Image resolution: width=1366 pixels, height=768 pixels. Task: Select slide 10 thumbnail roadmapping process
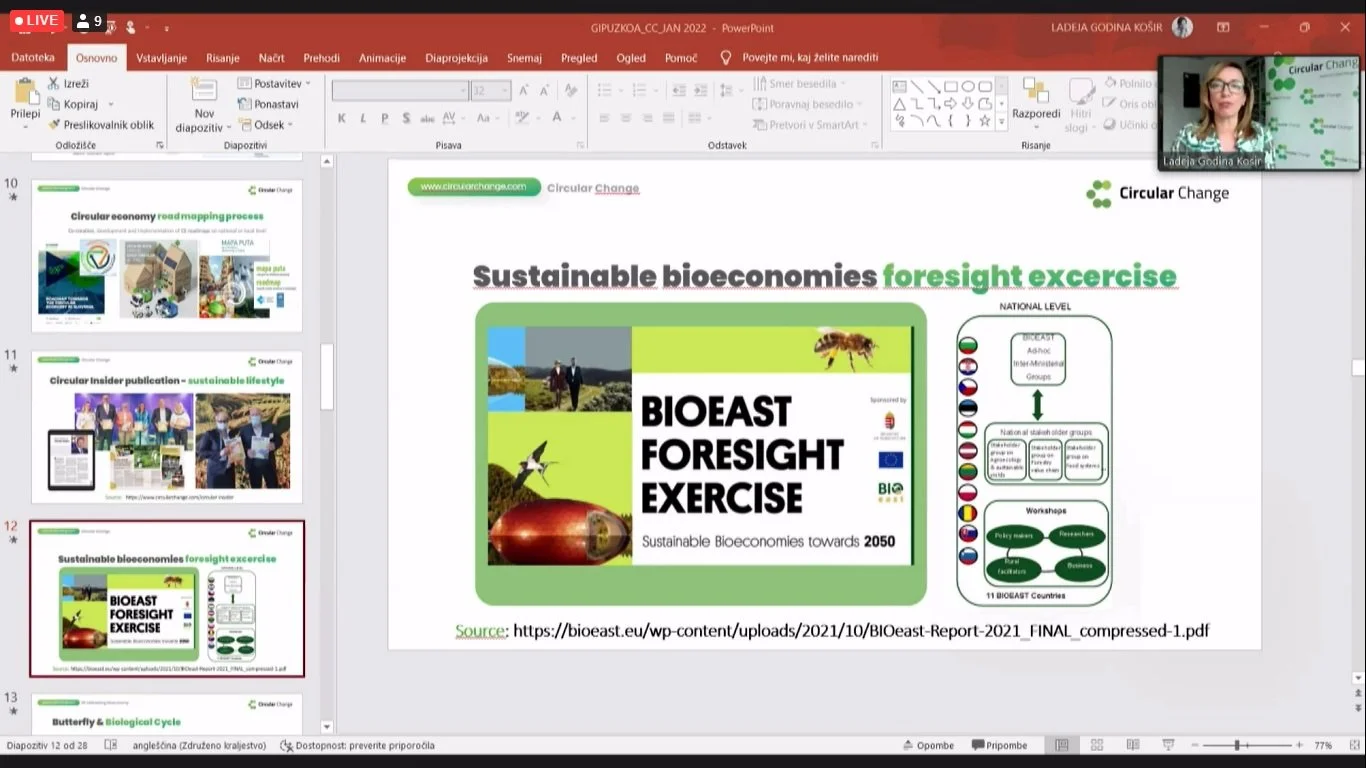click(x=167, y=256)
